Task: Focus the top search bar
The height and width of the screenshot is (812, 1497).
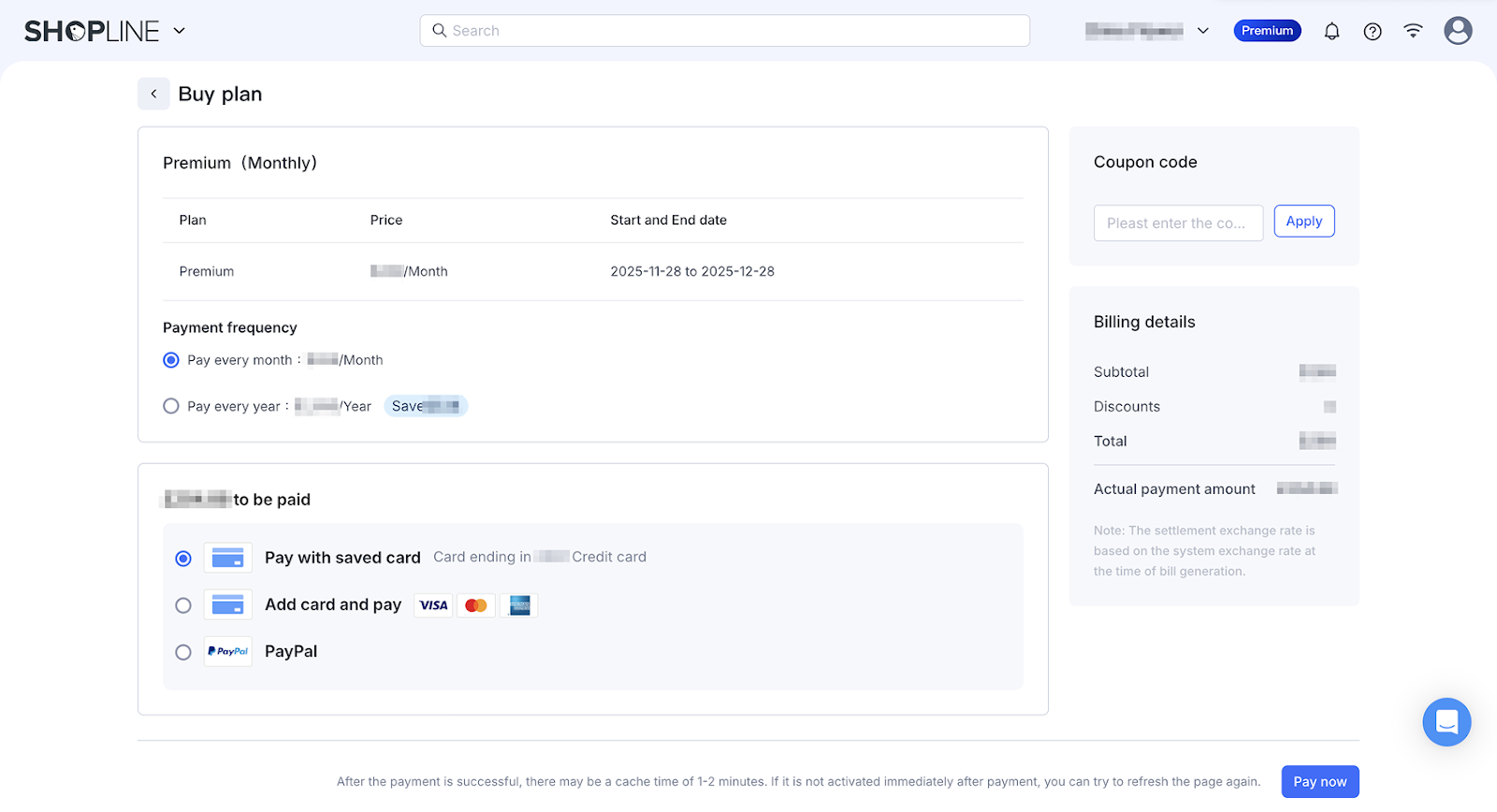Action: [x=725, y=31]
